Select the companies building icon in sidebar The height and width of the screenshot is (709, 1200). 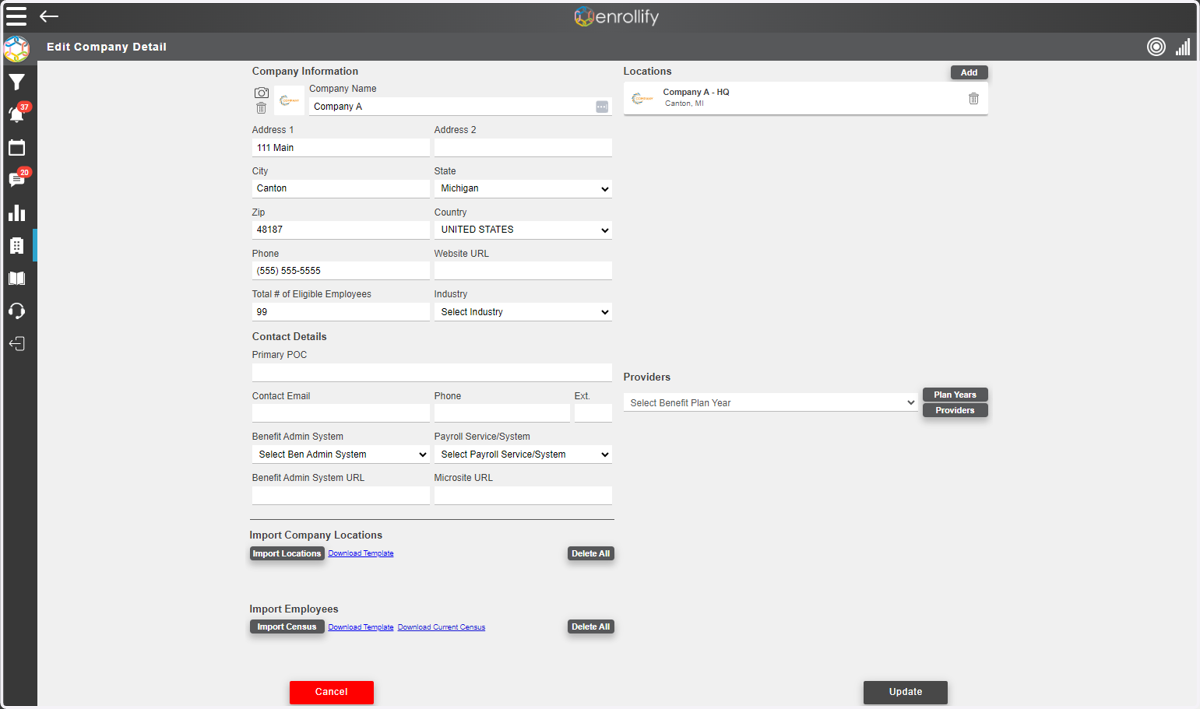click(x=17, y=246)
